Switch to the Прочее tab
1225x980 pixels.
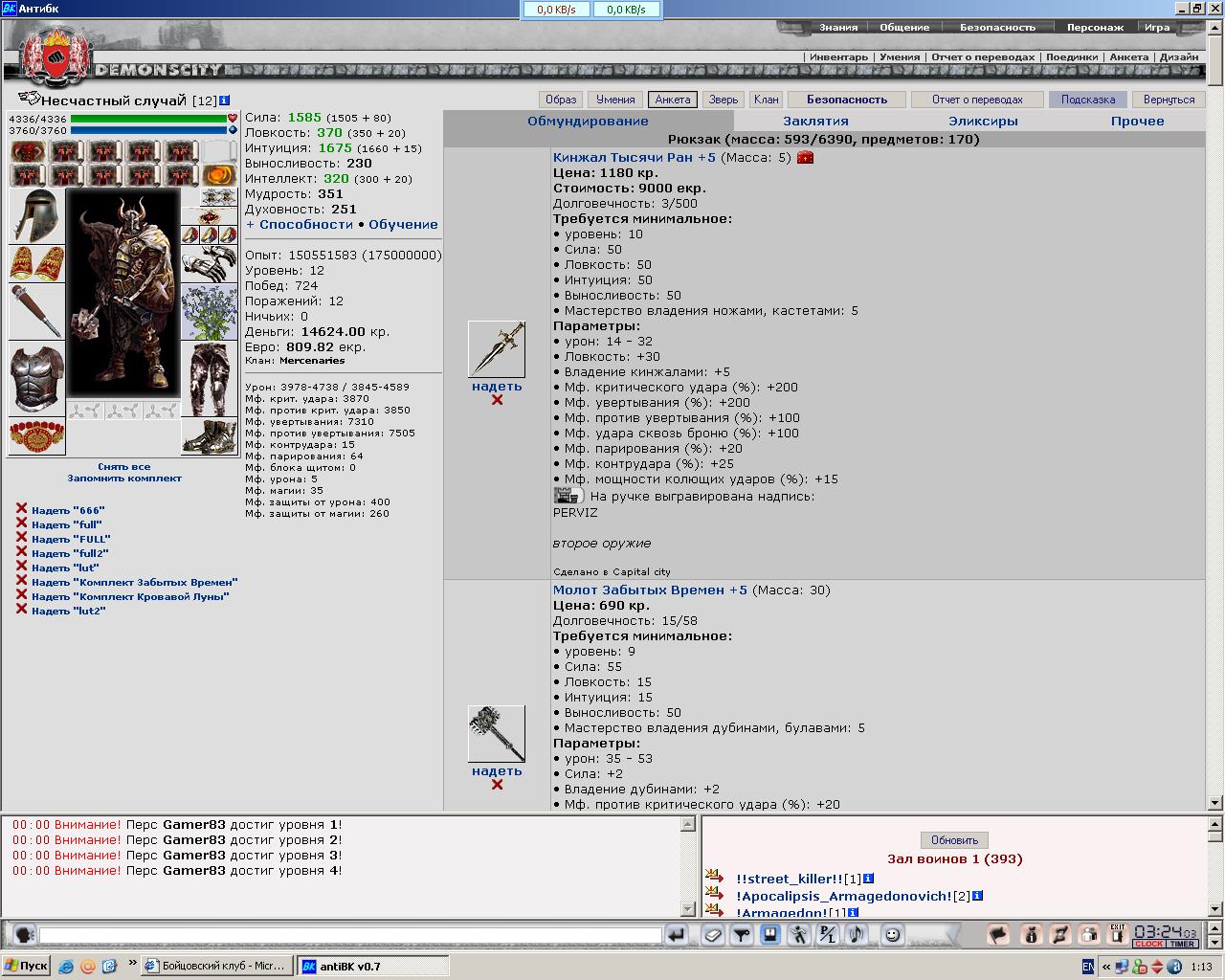tap(1138, 121)
